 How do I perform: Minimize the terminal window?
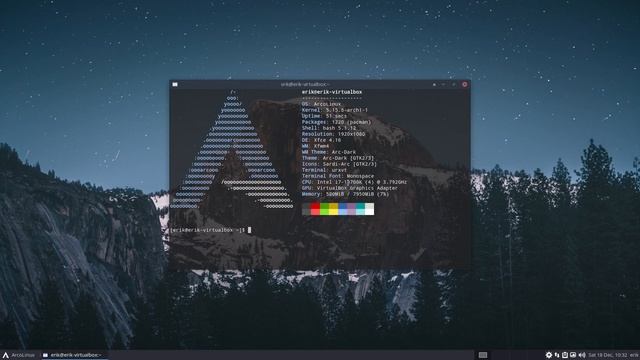[444, 84]
